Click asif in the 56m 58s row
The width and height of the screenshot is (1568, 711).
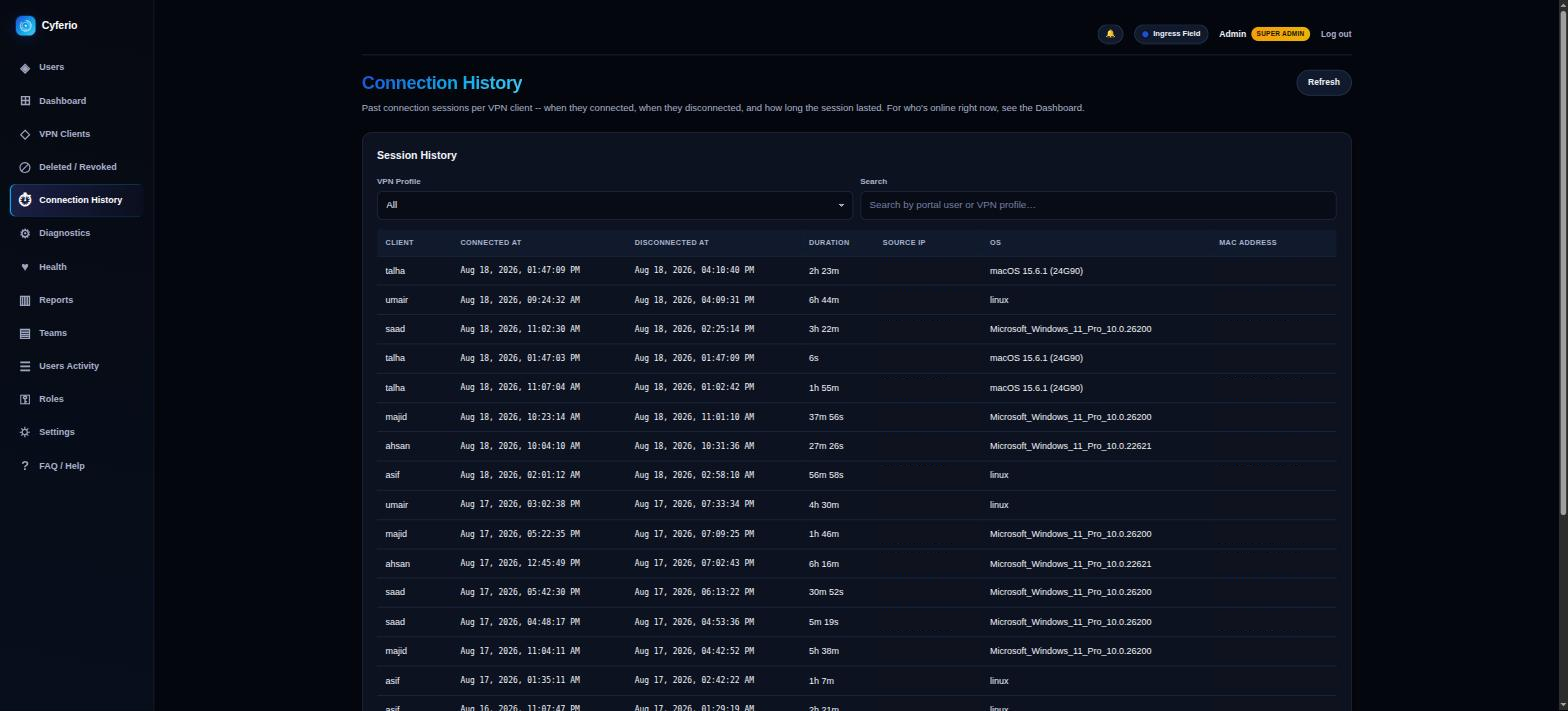(392, 475)
